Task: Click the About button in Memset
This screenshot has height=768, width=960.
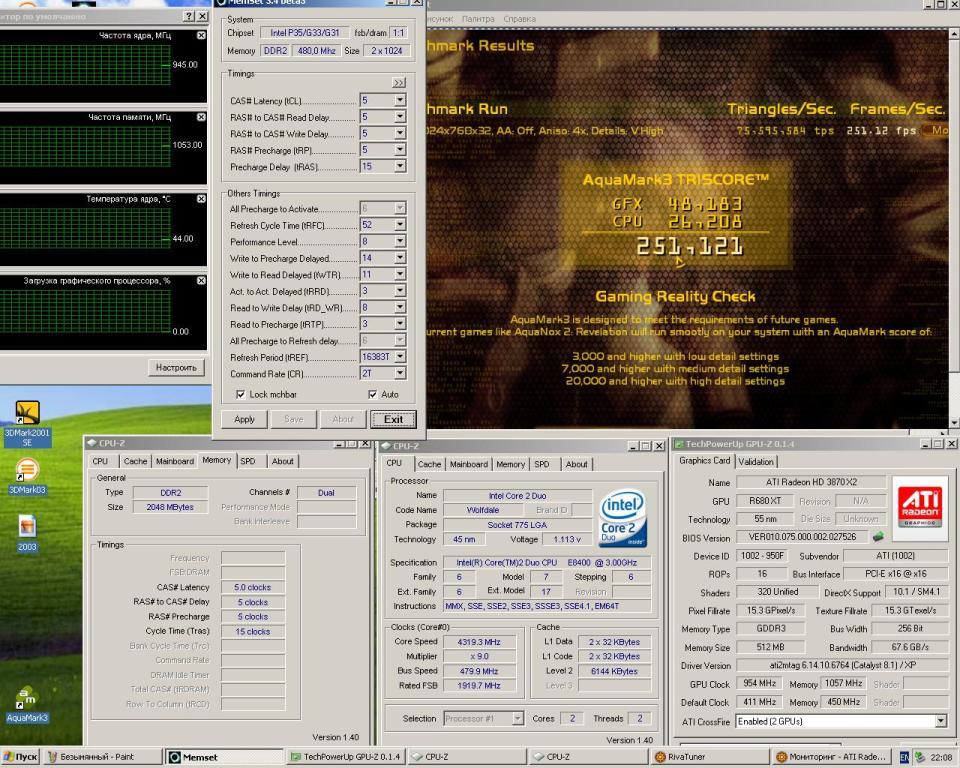Action: tap(343, 420)
